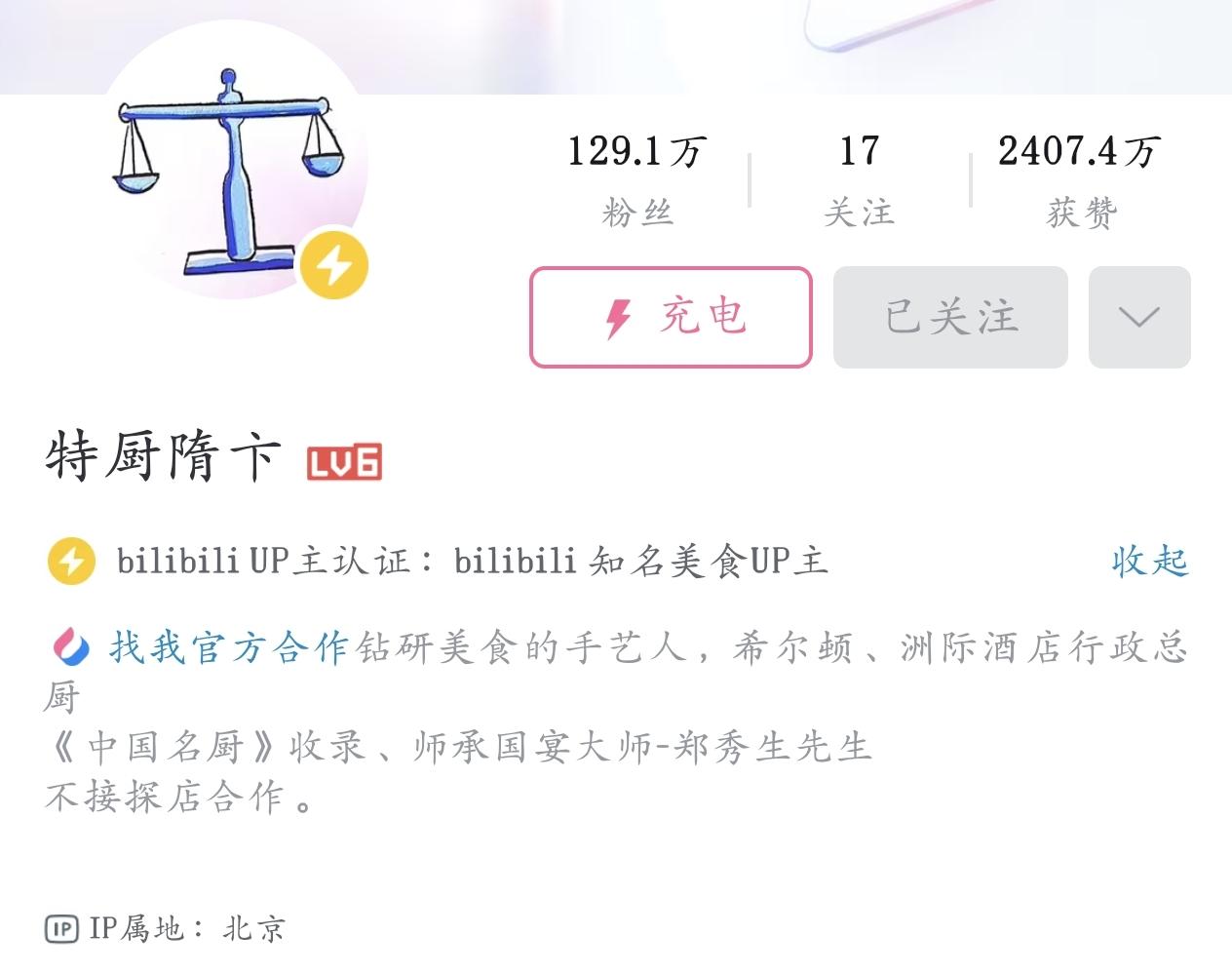This screenshot has height=974, width=1232.
Task: Toggle the 已关注 followed button
Action: (x=950, y=317)
